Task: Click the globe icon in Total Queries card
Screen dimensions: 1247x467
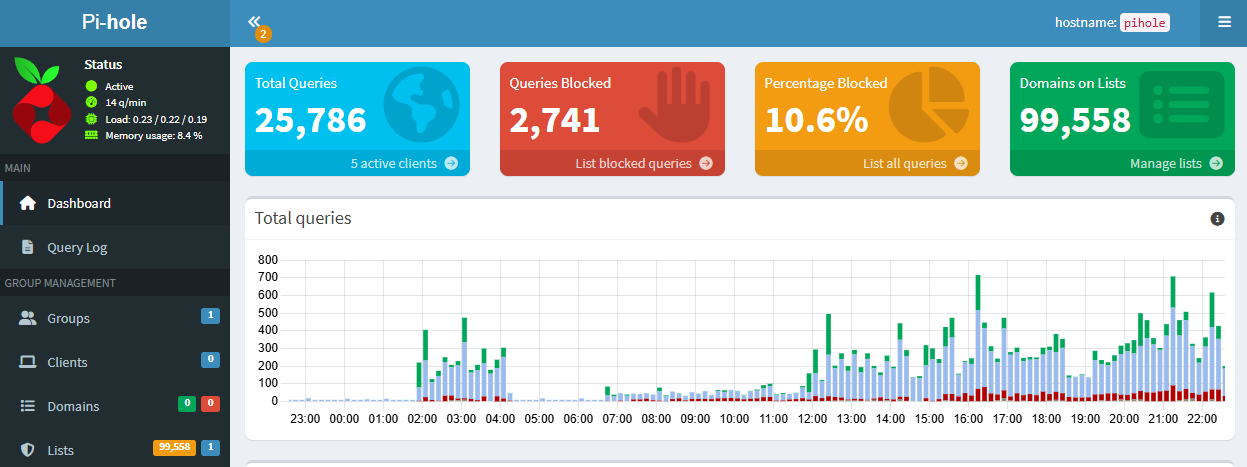Action: (x=420, y=106)
